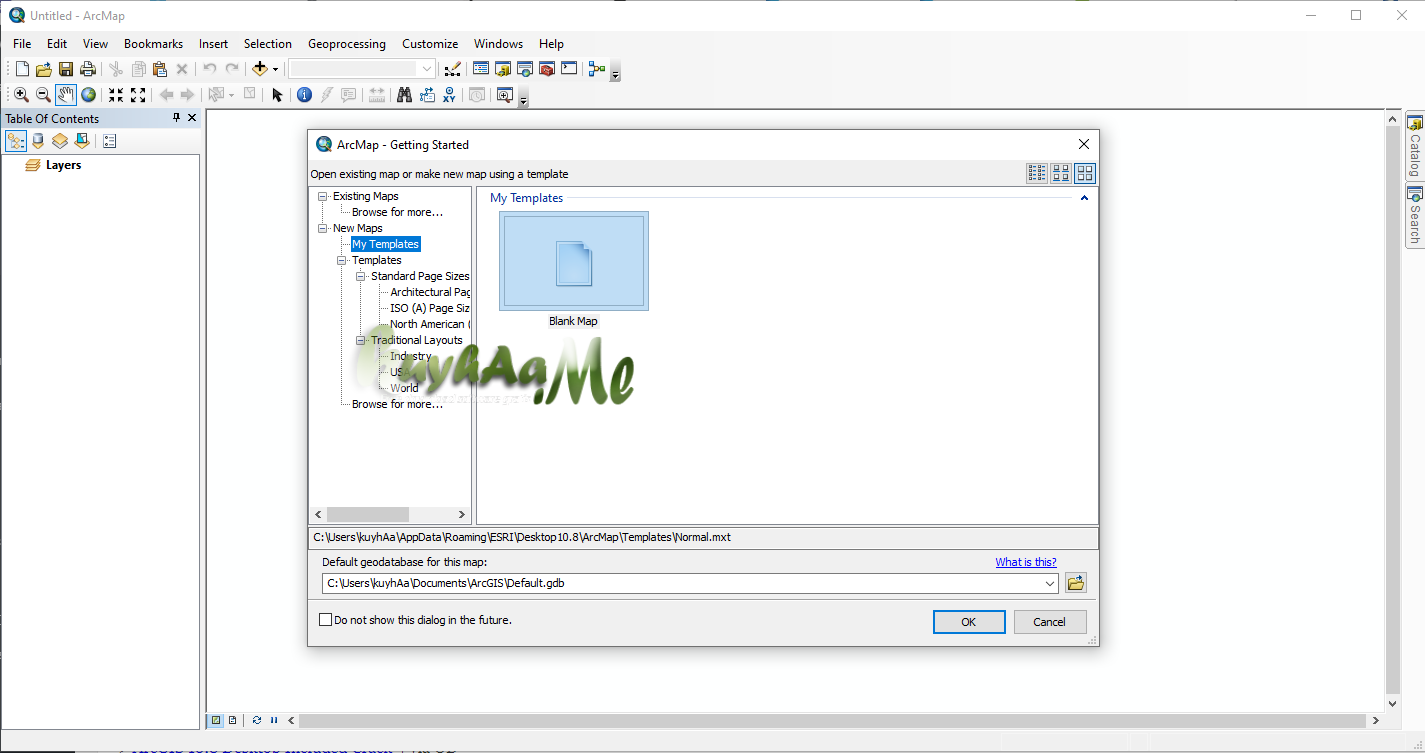Select the Blank Map template thumbnail
Image resolution: width=1425 pixels, height=753 pixels.
574,261
